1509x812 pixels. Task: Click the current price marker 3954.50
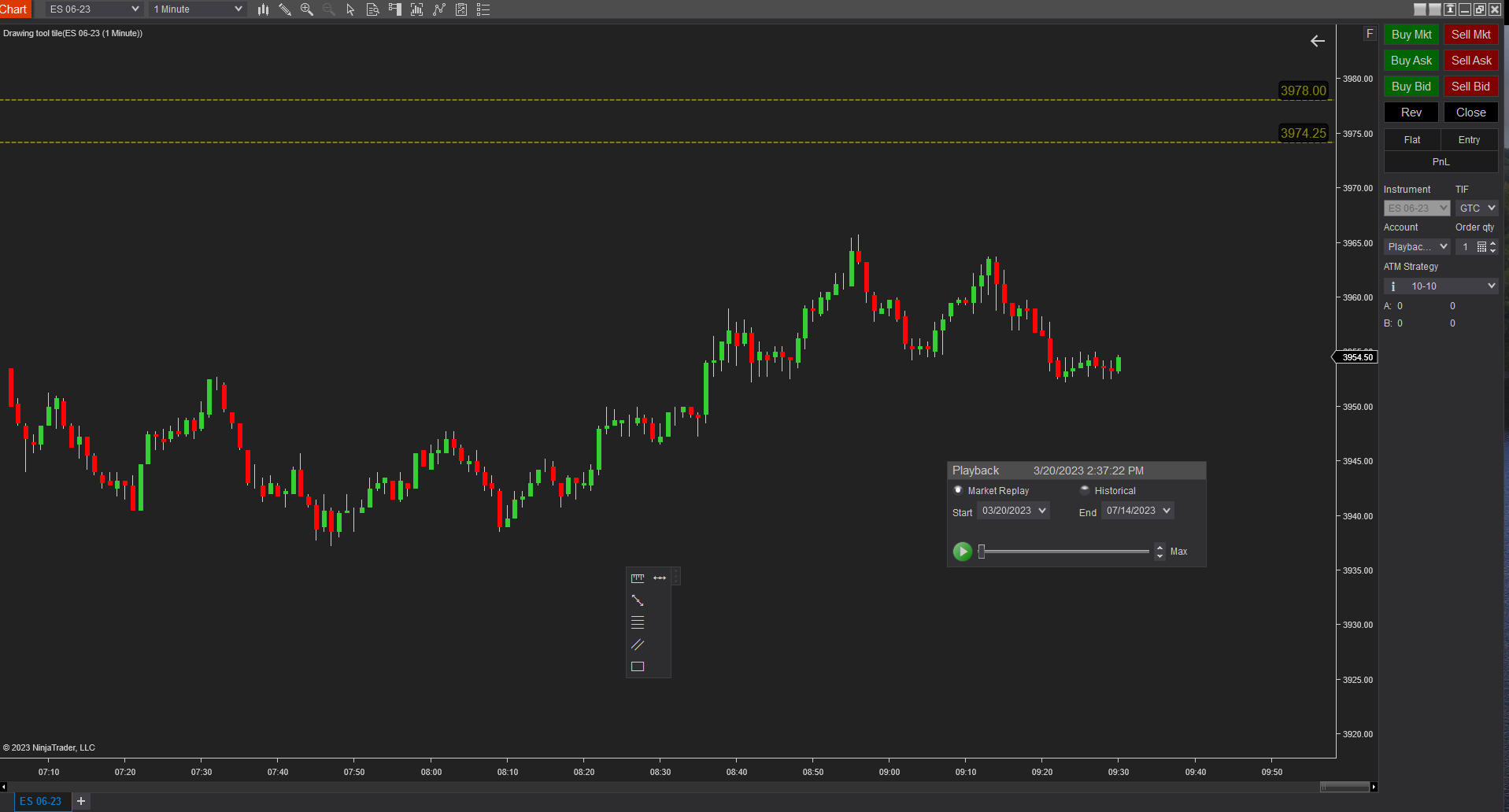1357,357
